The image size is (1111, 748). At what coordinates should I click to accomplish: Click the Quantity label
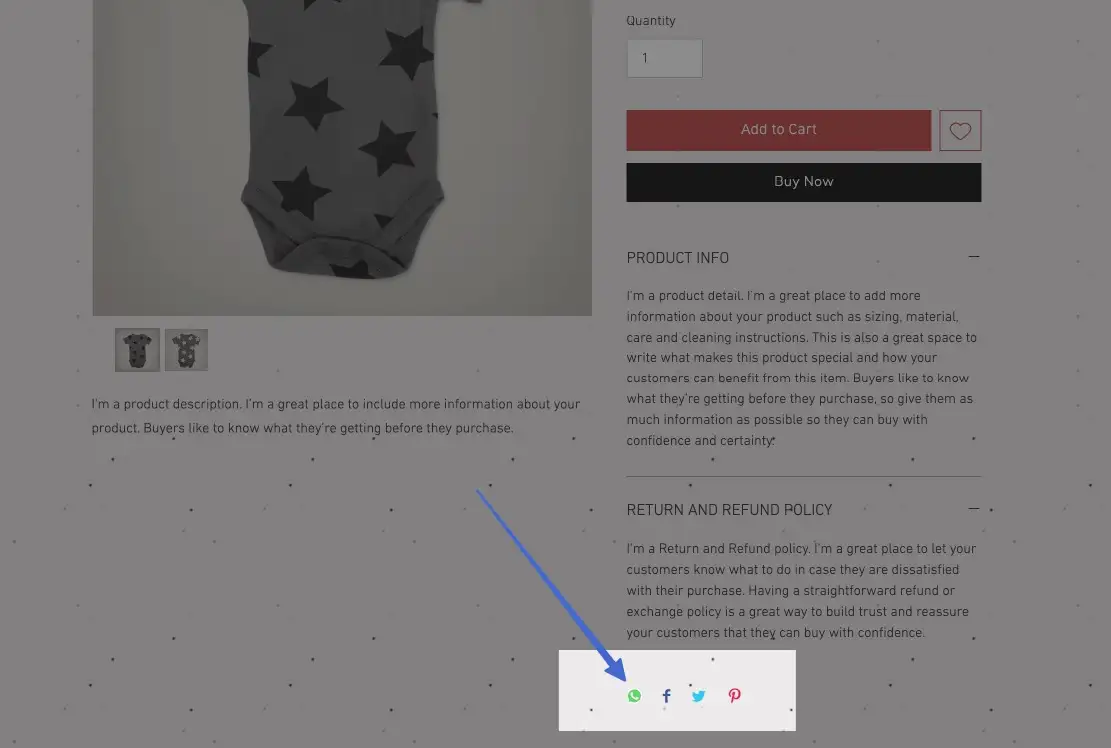click(x=650, y=21)
